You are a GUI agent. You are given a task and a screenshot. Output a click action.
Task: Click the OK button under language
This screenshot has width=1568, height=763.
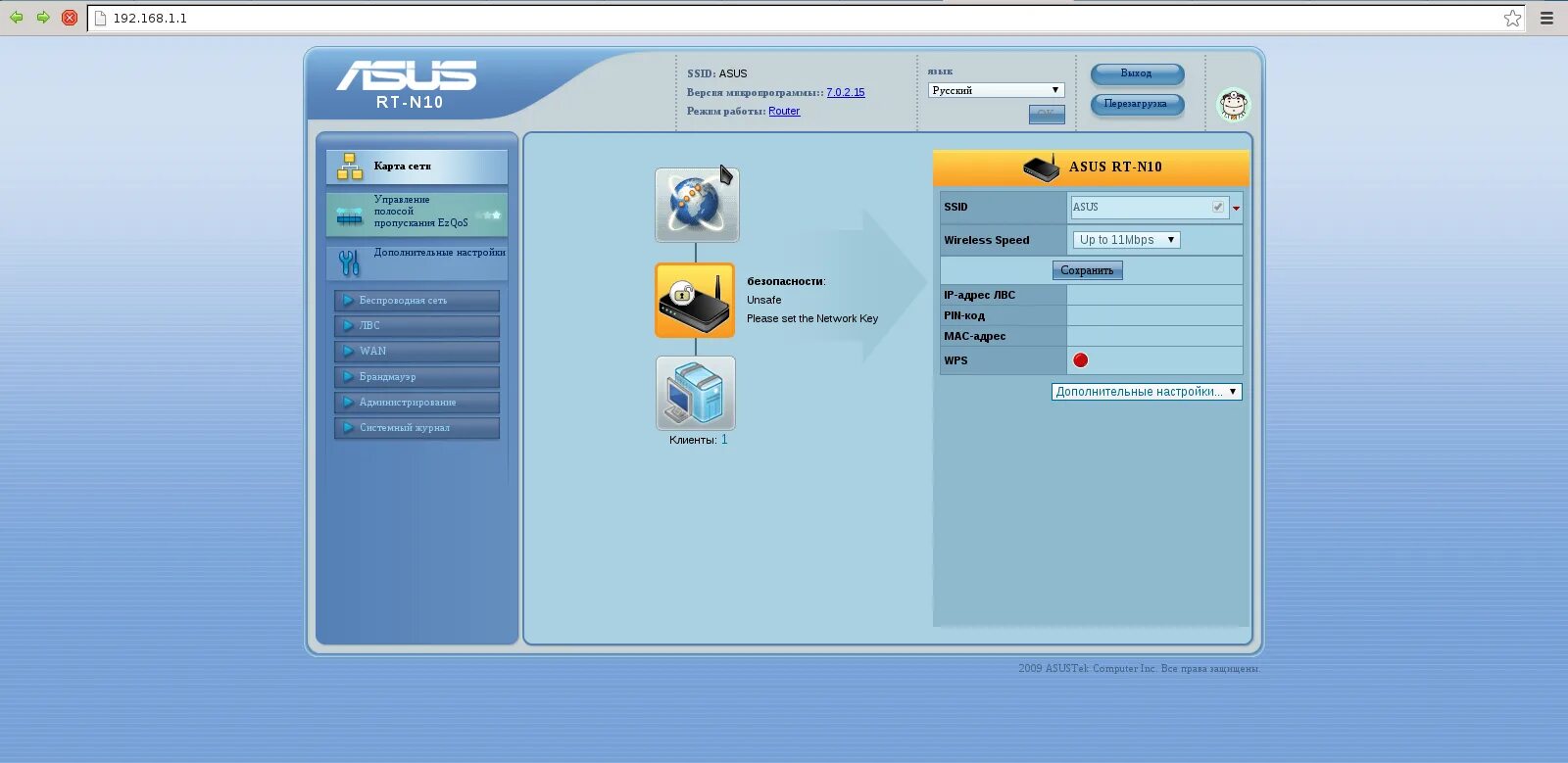point(1047,114)
